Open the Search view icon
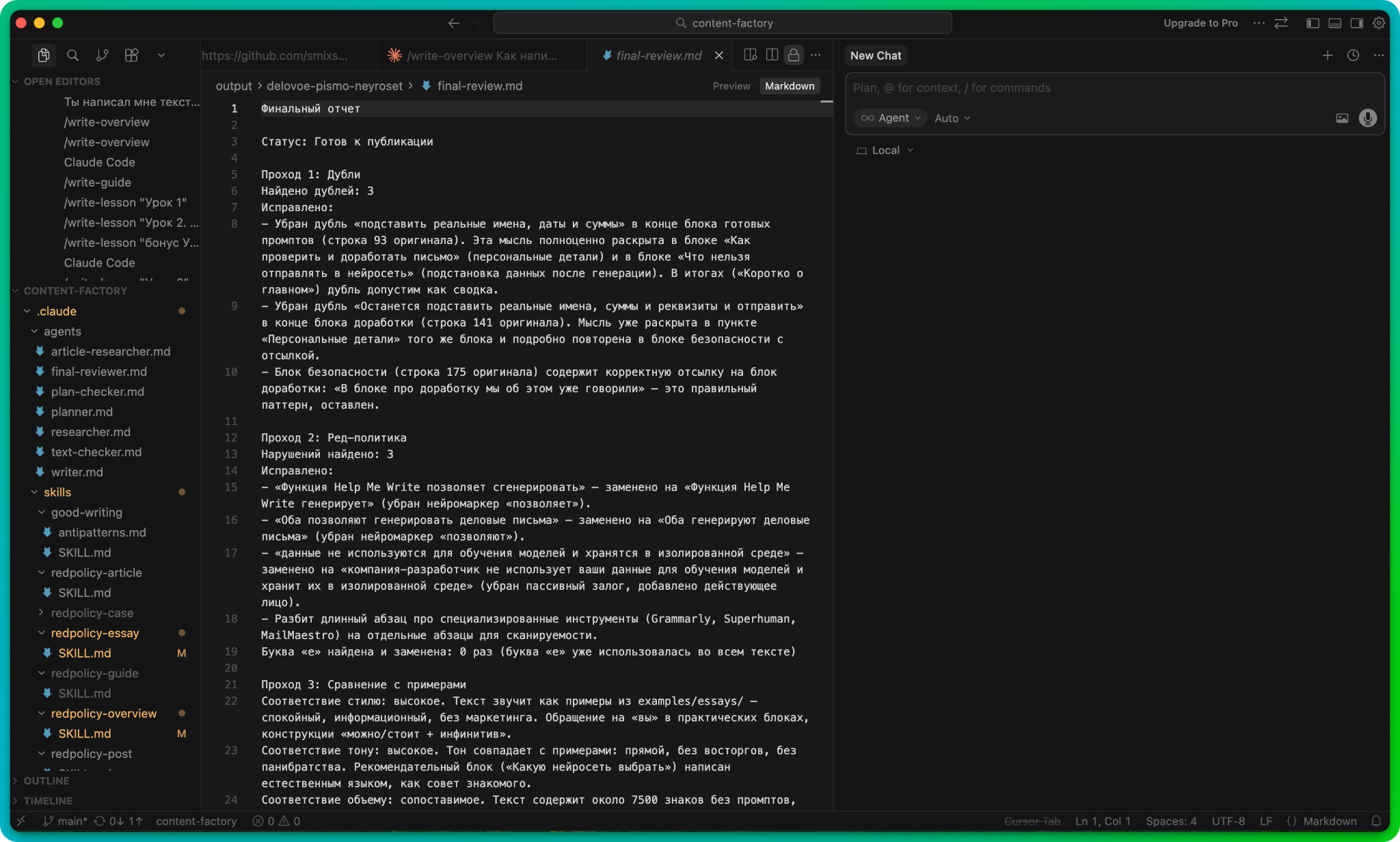 click(x=72, y=55)
